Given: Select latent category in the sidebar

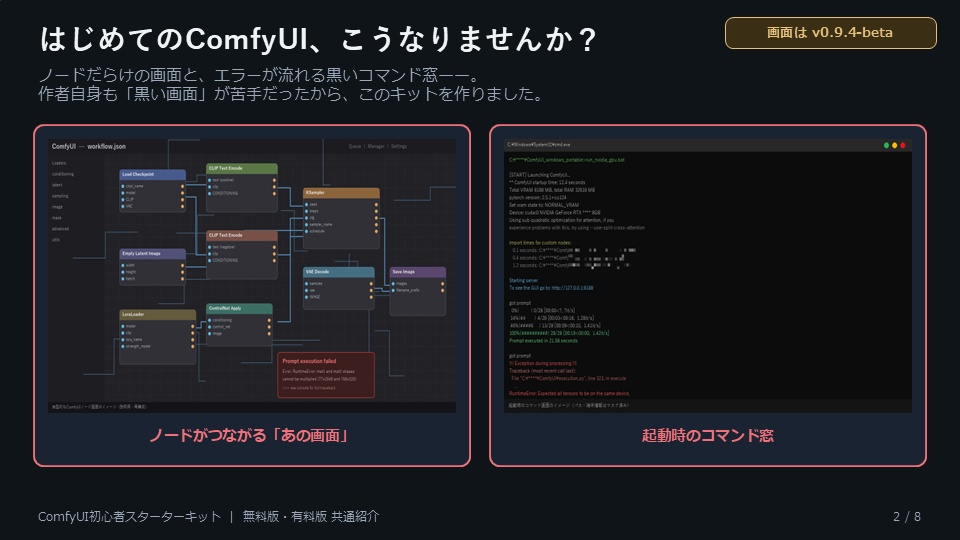Looking at the screenshot, I should (57, 185).
